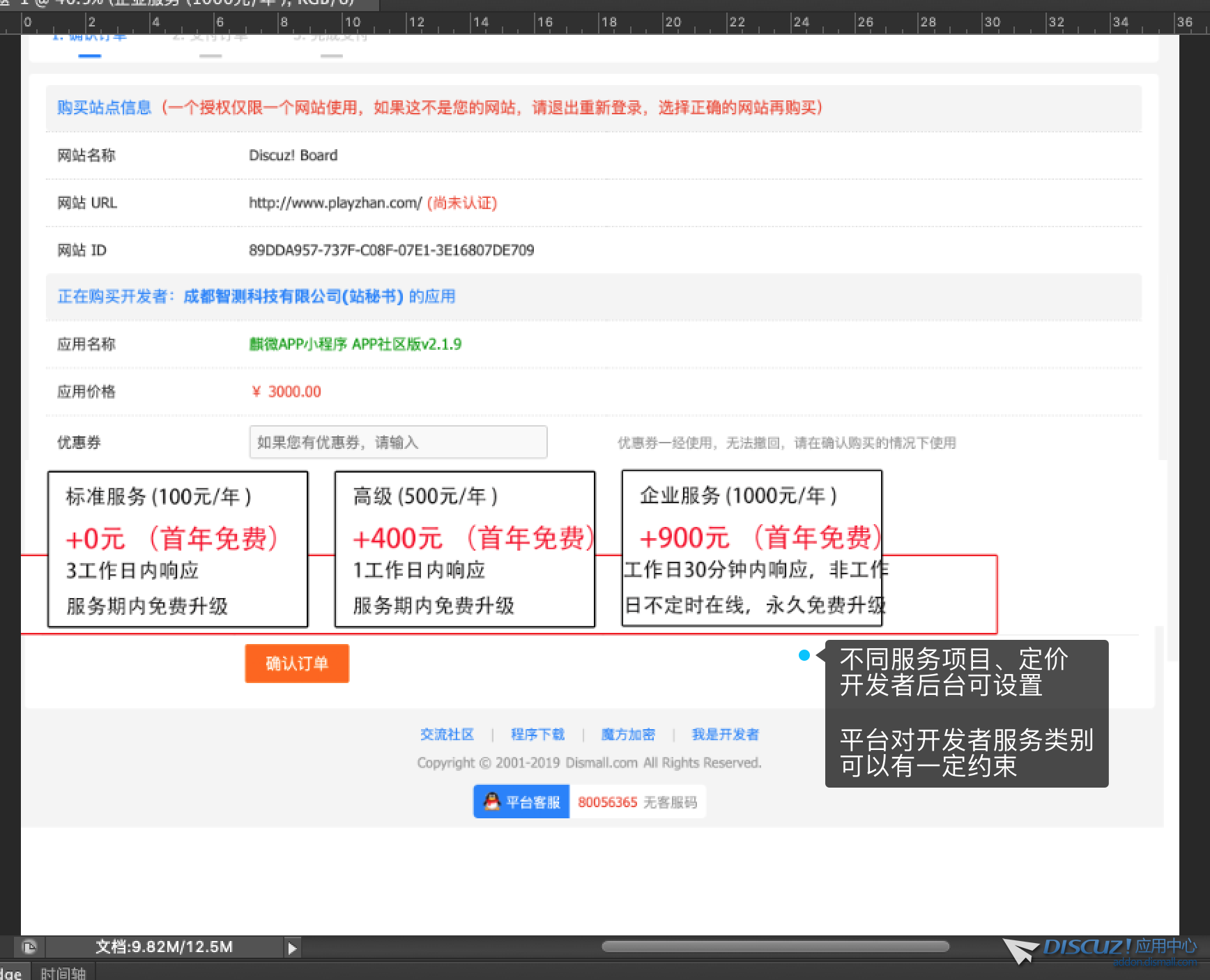The width and height of the screenshot is (1210, 980).
Task: Open the 魔方加密 footer link
Action: pyautogui.click(x=628, y=734)
